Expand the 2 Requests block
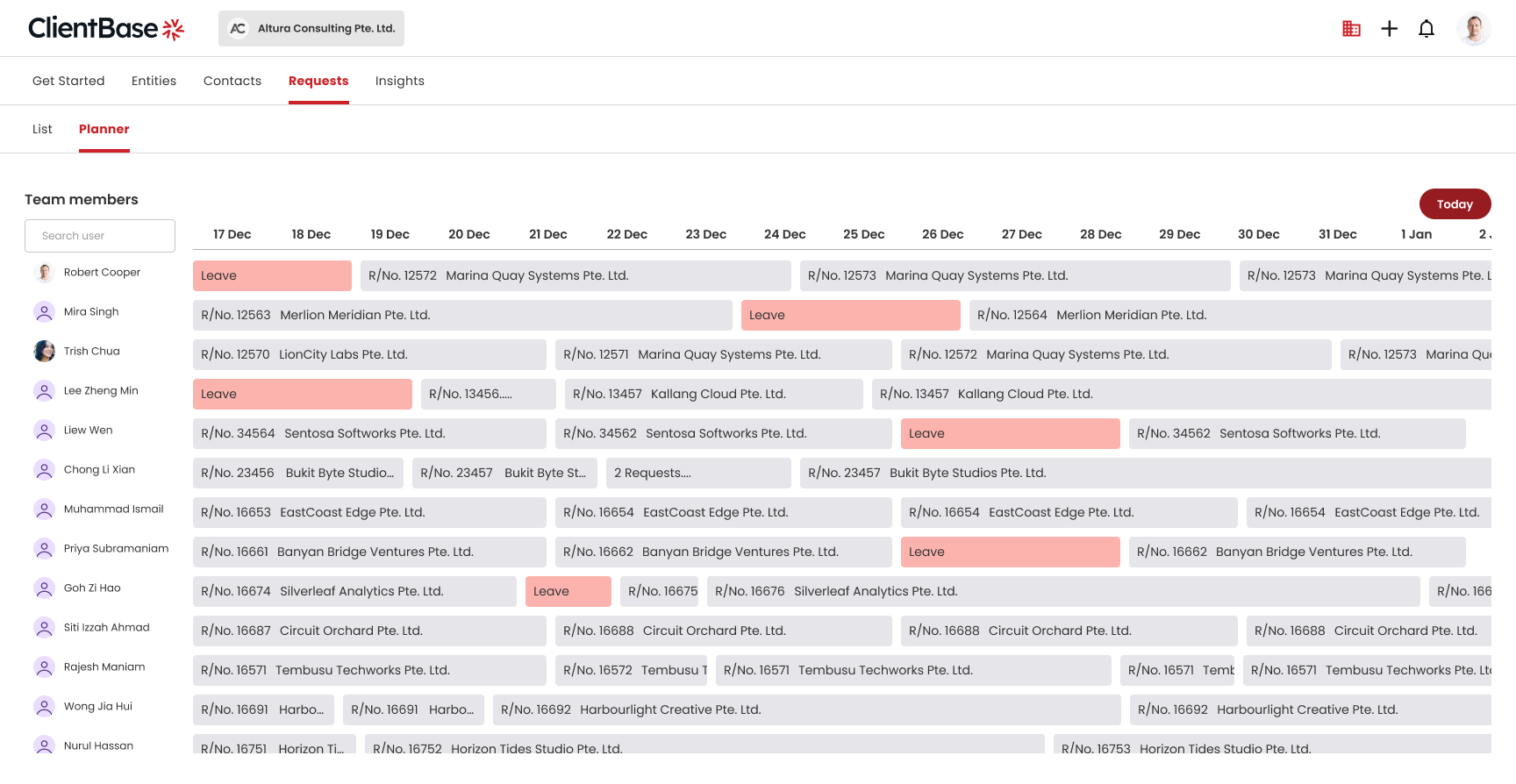This screenshot has height=784, width=1516. [698, 473]
